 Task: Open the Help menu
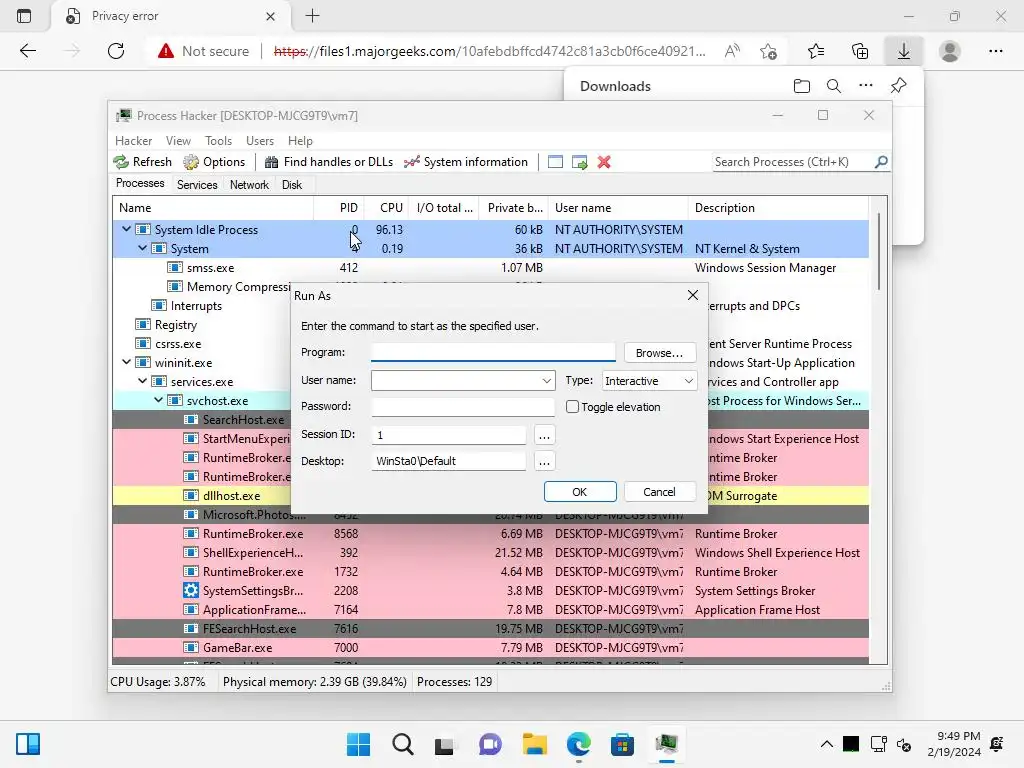300,140
